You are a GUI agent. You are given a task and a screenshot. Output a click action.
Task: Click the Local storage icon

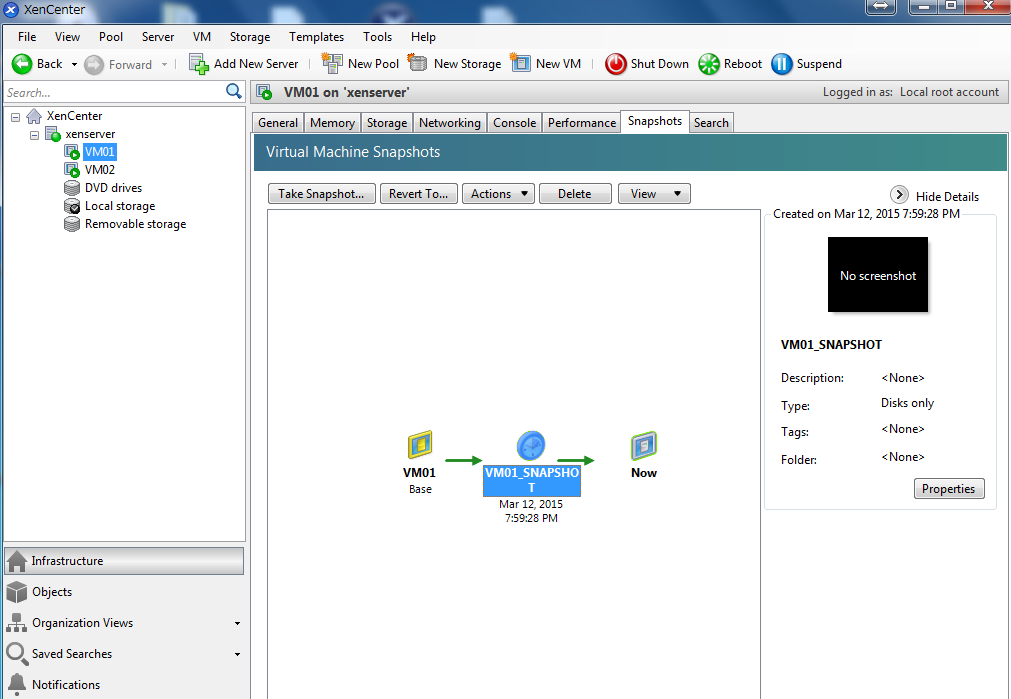pyautogui.click(x=72, y=206)
